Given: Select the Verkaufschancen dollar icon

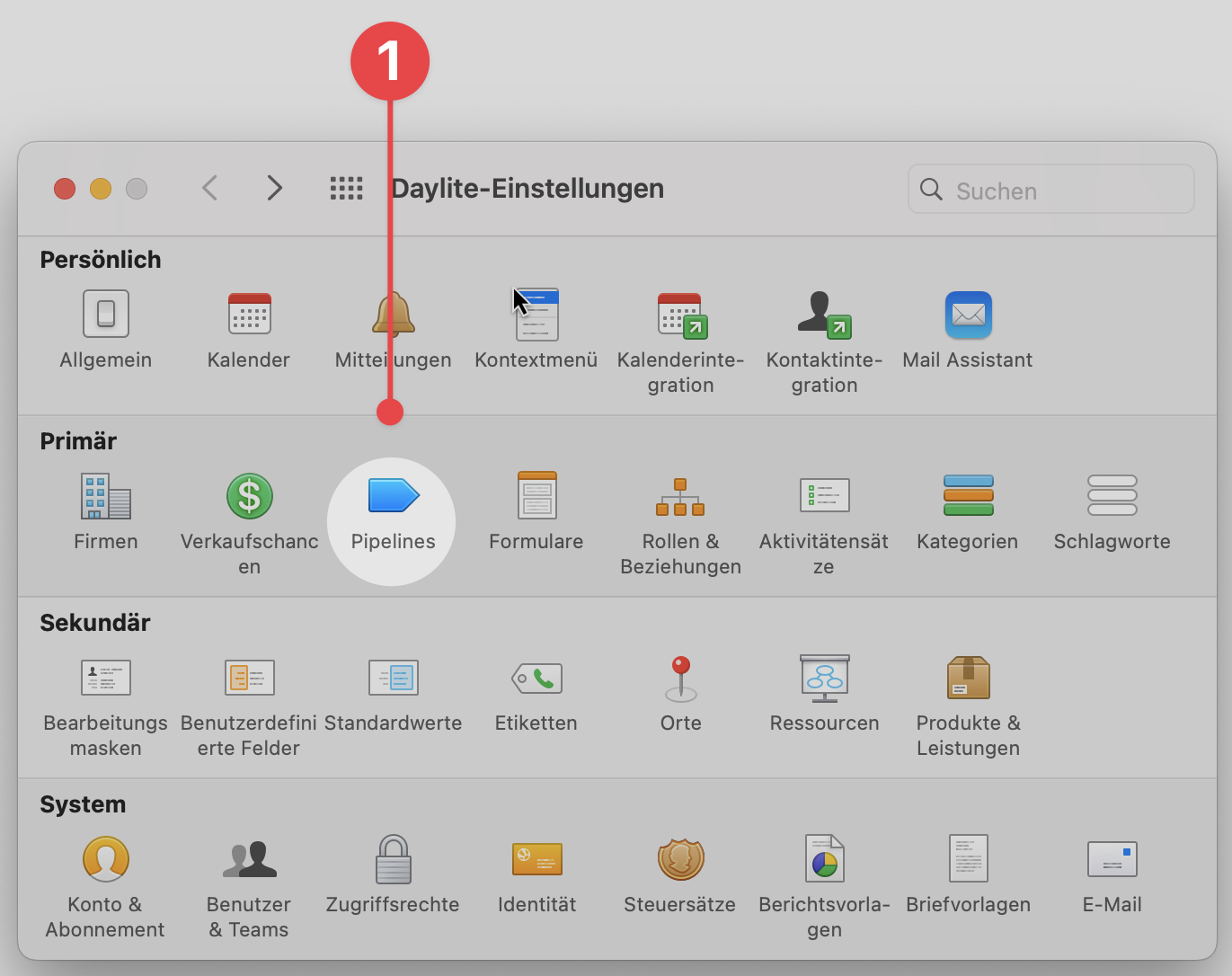Looking at the screenshot, I should point(249,497).
